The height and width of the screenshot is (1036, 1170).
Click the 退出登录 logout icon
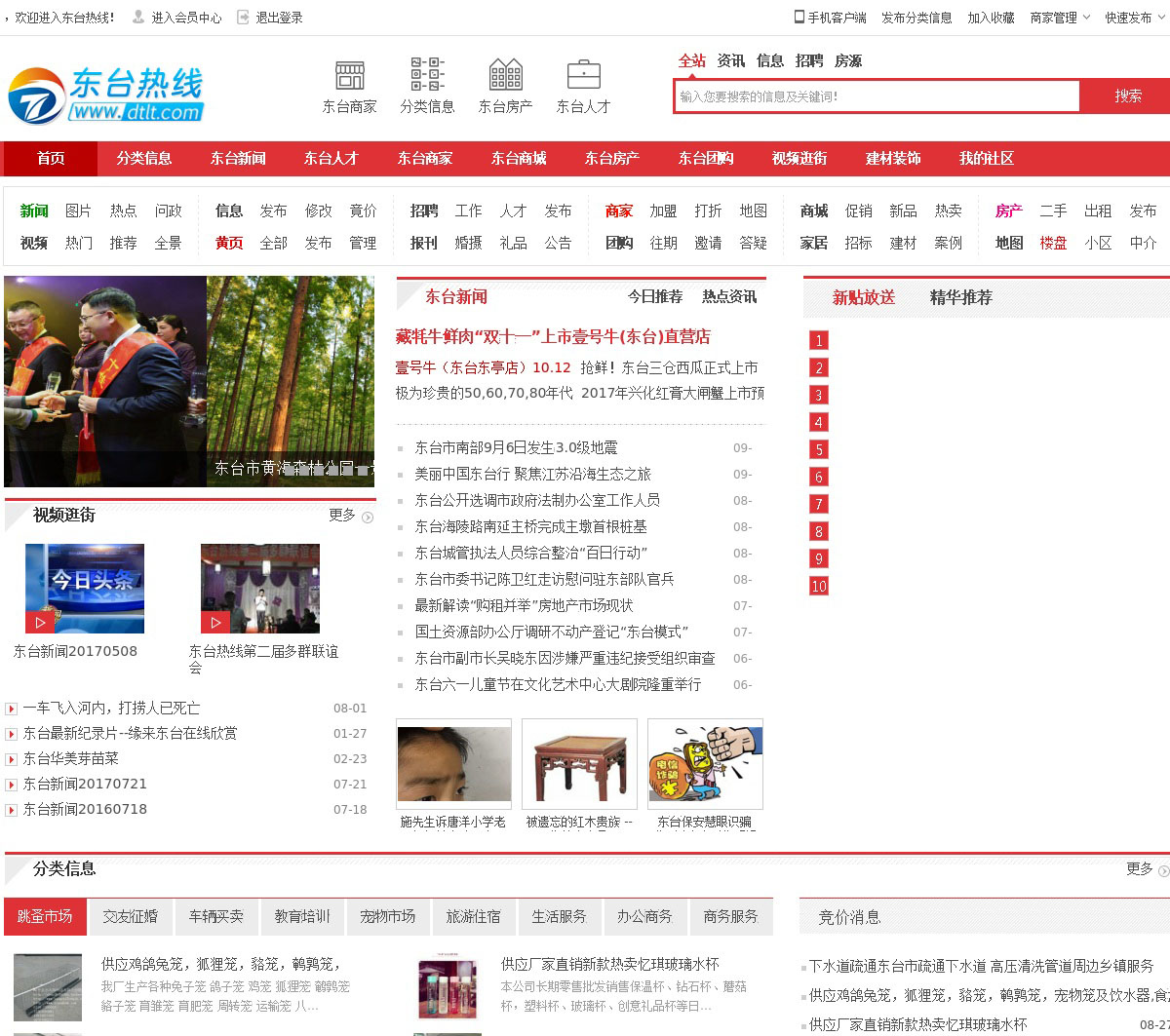(244, 17)
